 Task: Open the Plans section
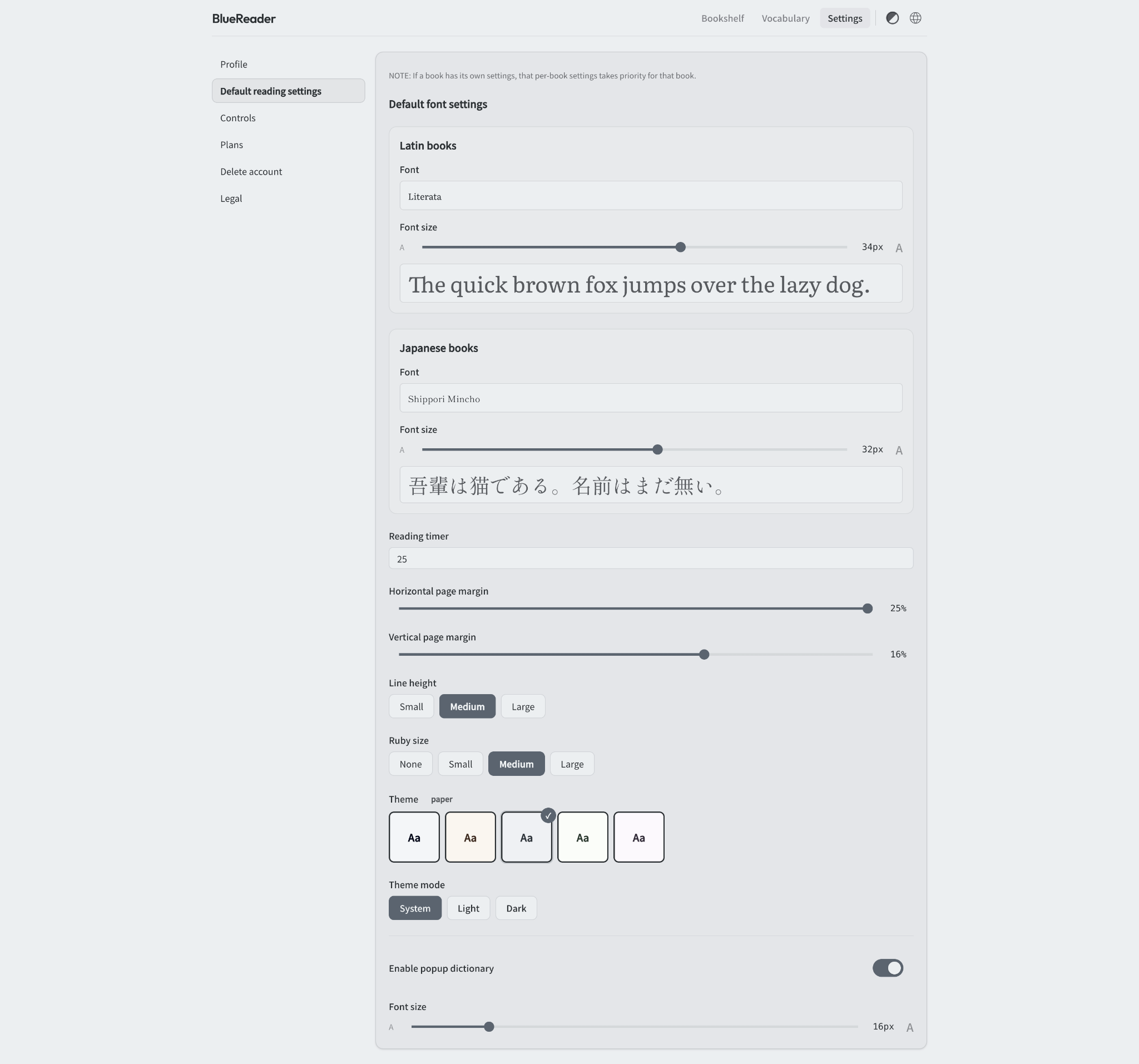(x=288, y=145)
